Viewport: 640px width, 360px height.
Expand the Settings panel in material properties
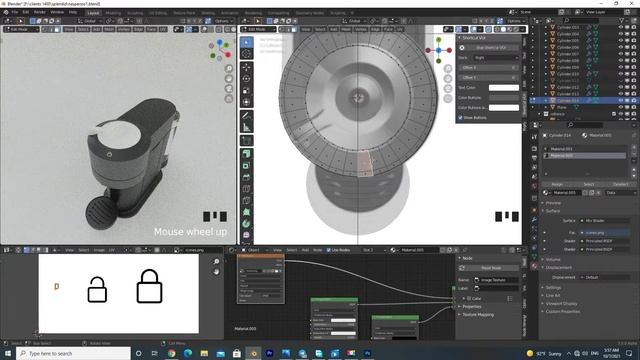point(553,287)
